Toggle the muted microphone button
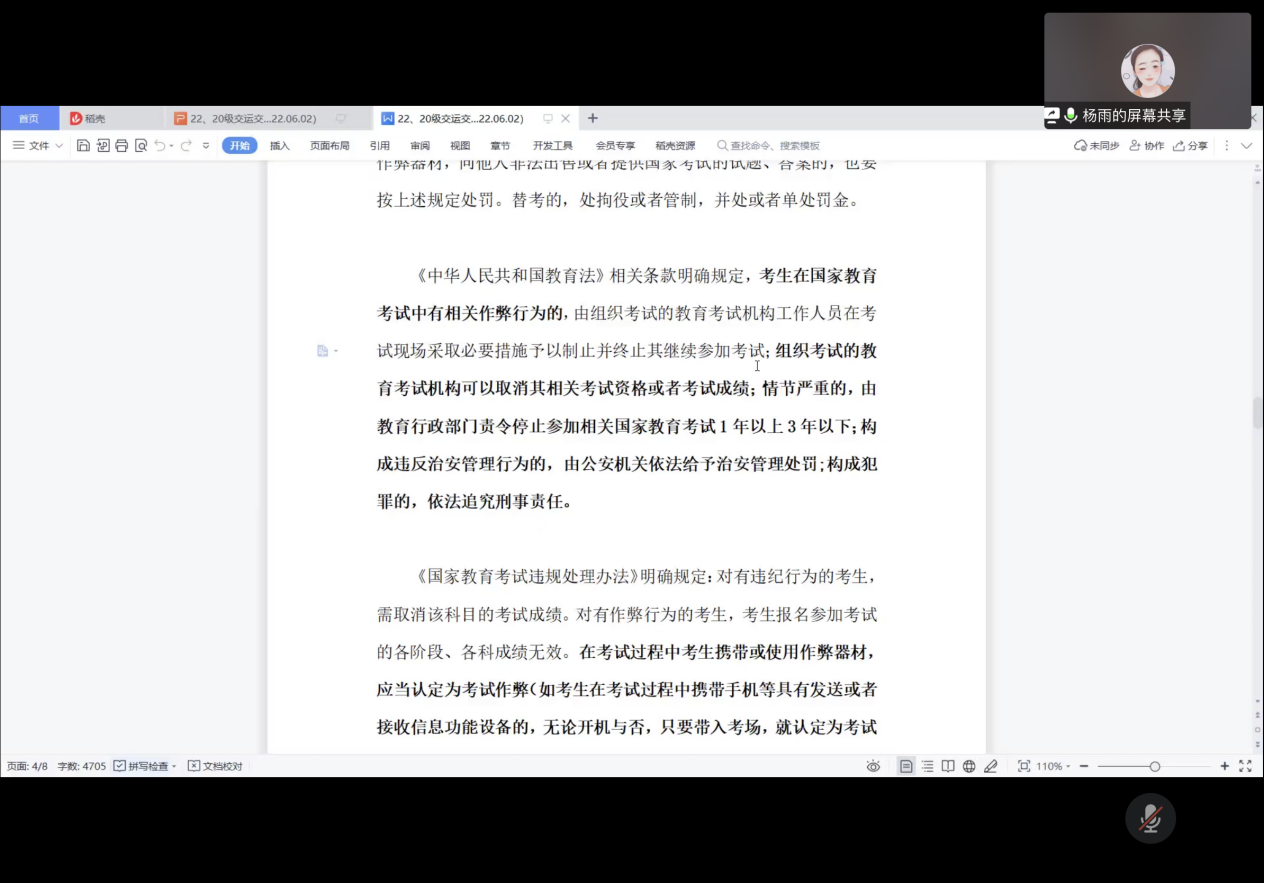 [1150, 818]
